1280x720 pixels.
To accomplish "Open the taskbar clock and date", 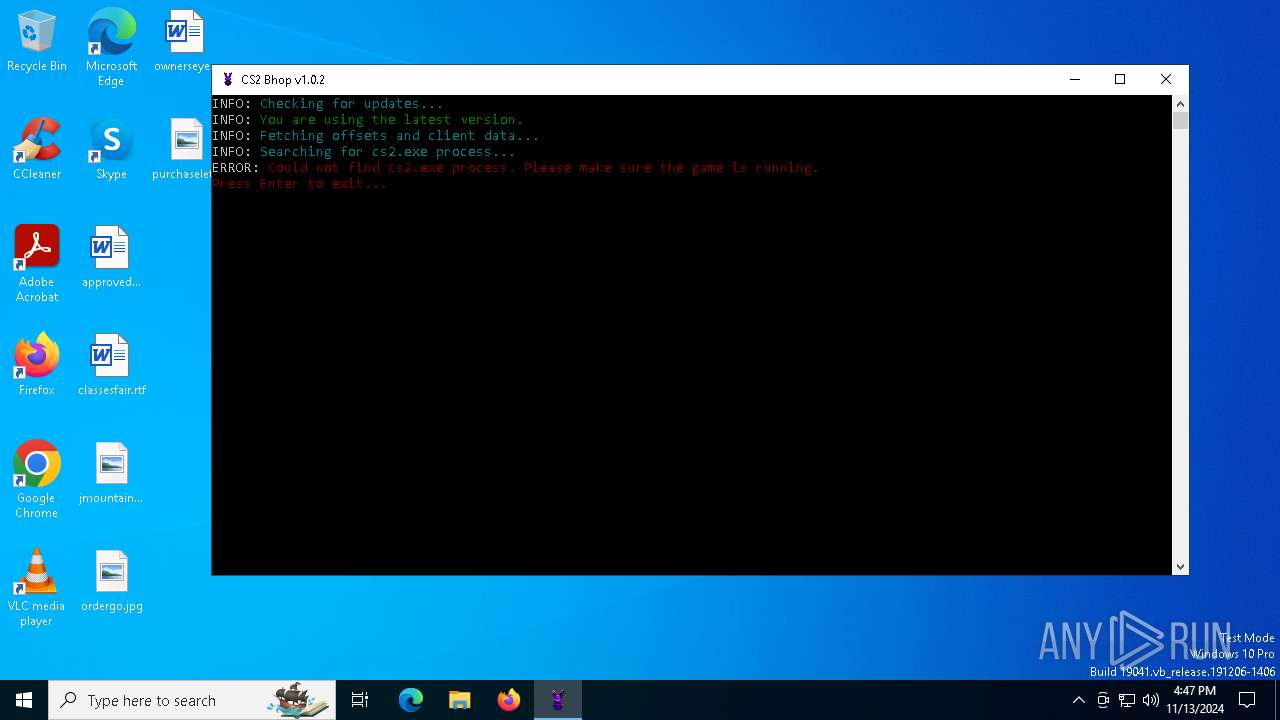I will pyautogui.click(x=1194, y=700).
